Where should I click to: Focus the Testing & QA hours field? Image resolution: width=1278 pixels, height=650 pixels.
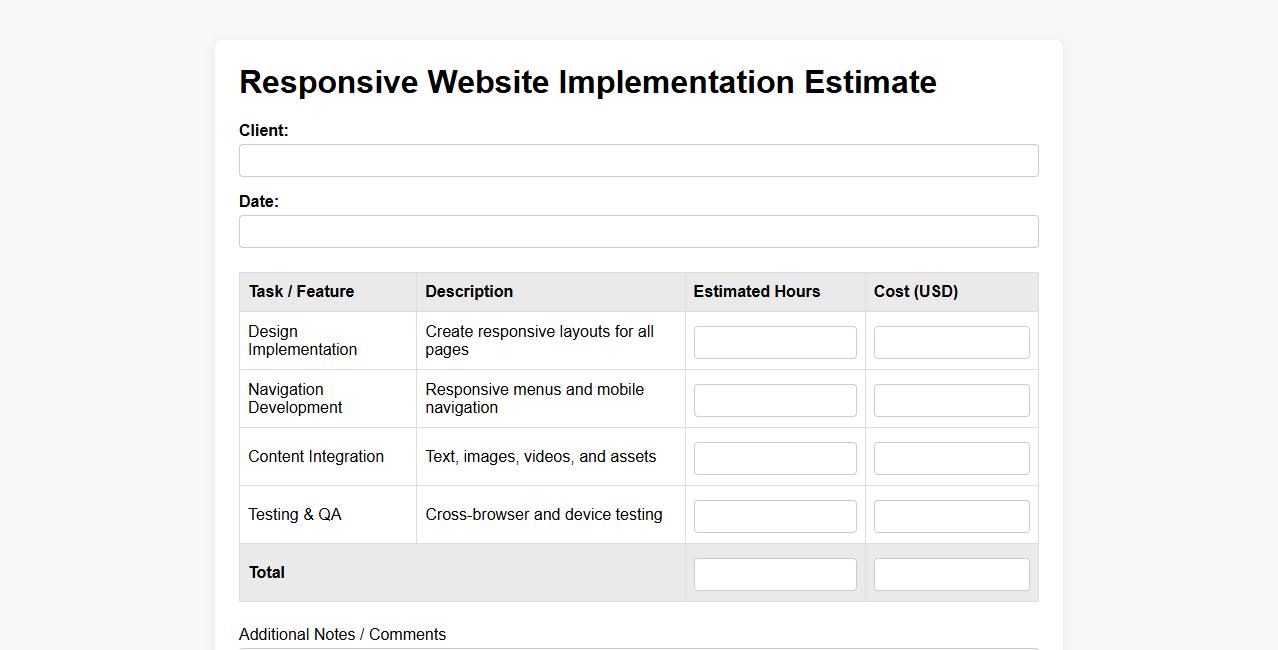[x=775, y=516]
